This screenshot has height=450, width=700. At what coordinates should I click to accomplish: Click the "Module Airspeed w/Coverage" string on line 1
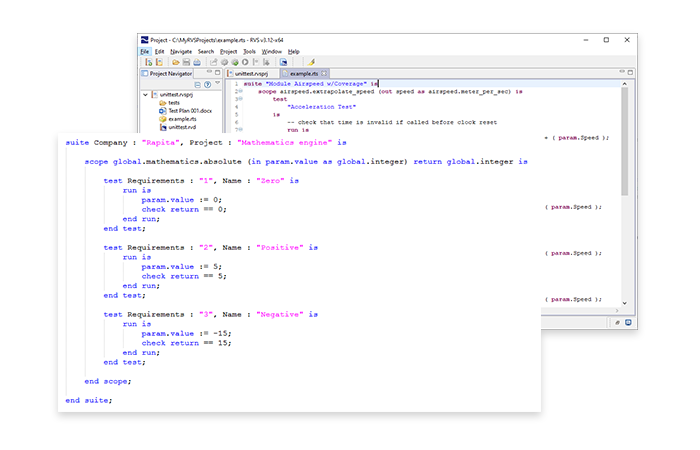click(x=316, y=83)
